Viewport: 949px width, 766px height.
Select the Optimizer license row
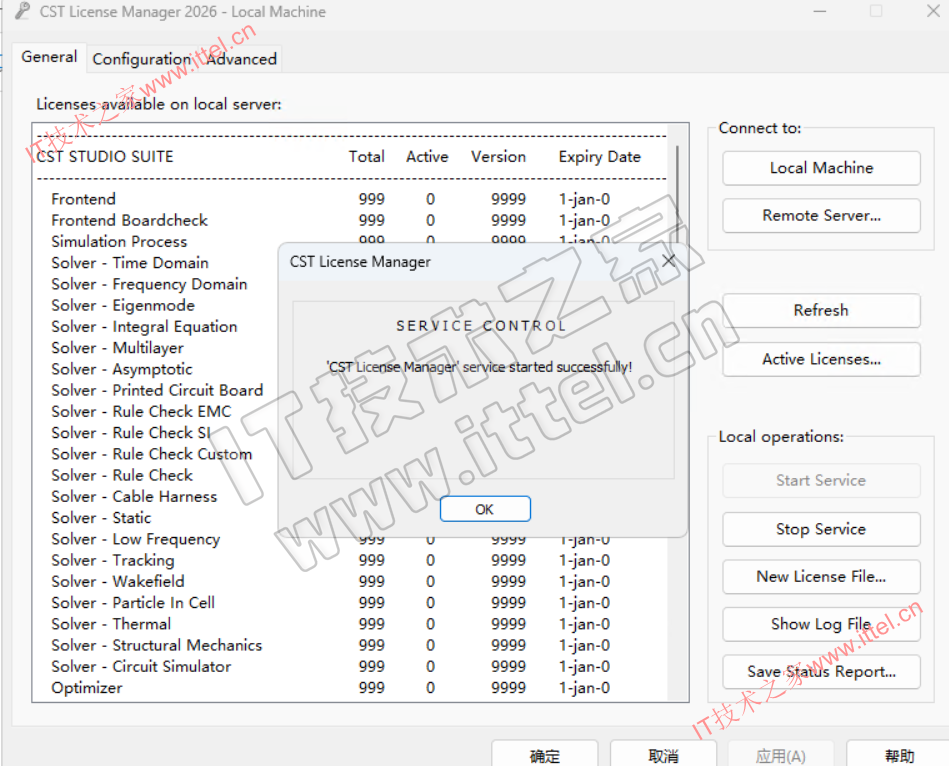pos(87,688)
